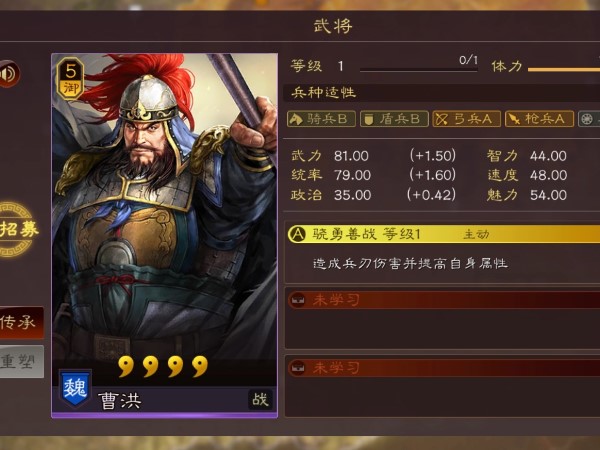The image size is (600, 450).
Task: Click the 曹洪 general portrait card
Action: [165, 235]
